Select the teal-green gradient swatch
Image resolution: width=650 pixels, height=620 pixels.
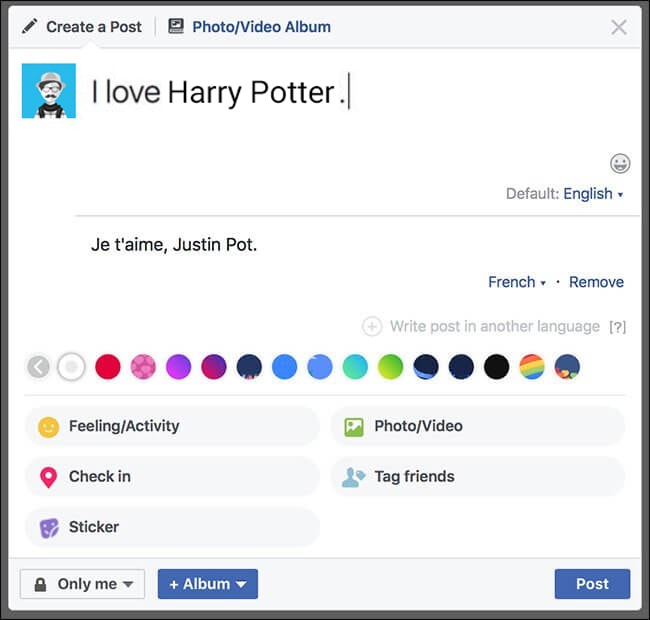(355, 367)
